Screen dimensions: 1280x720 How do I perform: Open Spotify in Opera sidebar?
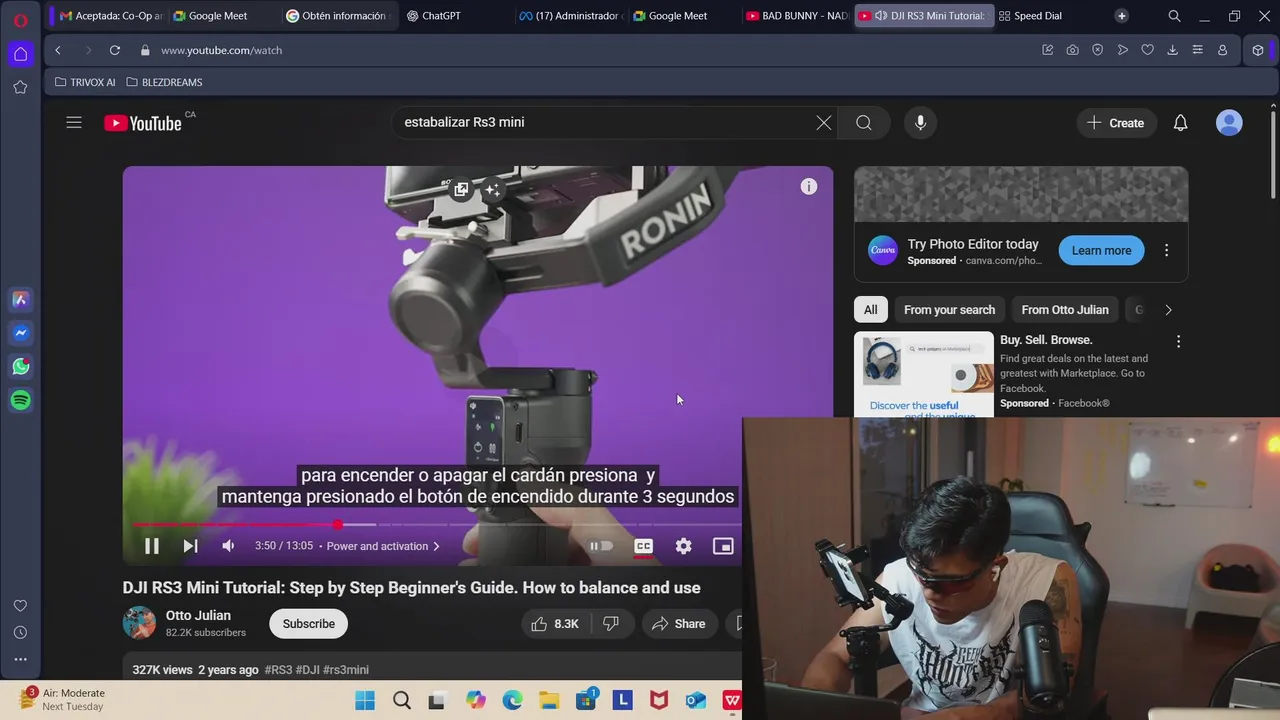[x=20, y=400]
